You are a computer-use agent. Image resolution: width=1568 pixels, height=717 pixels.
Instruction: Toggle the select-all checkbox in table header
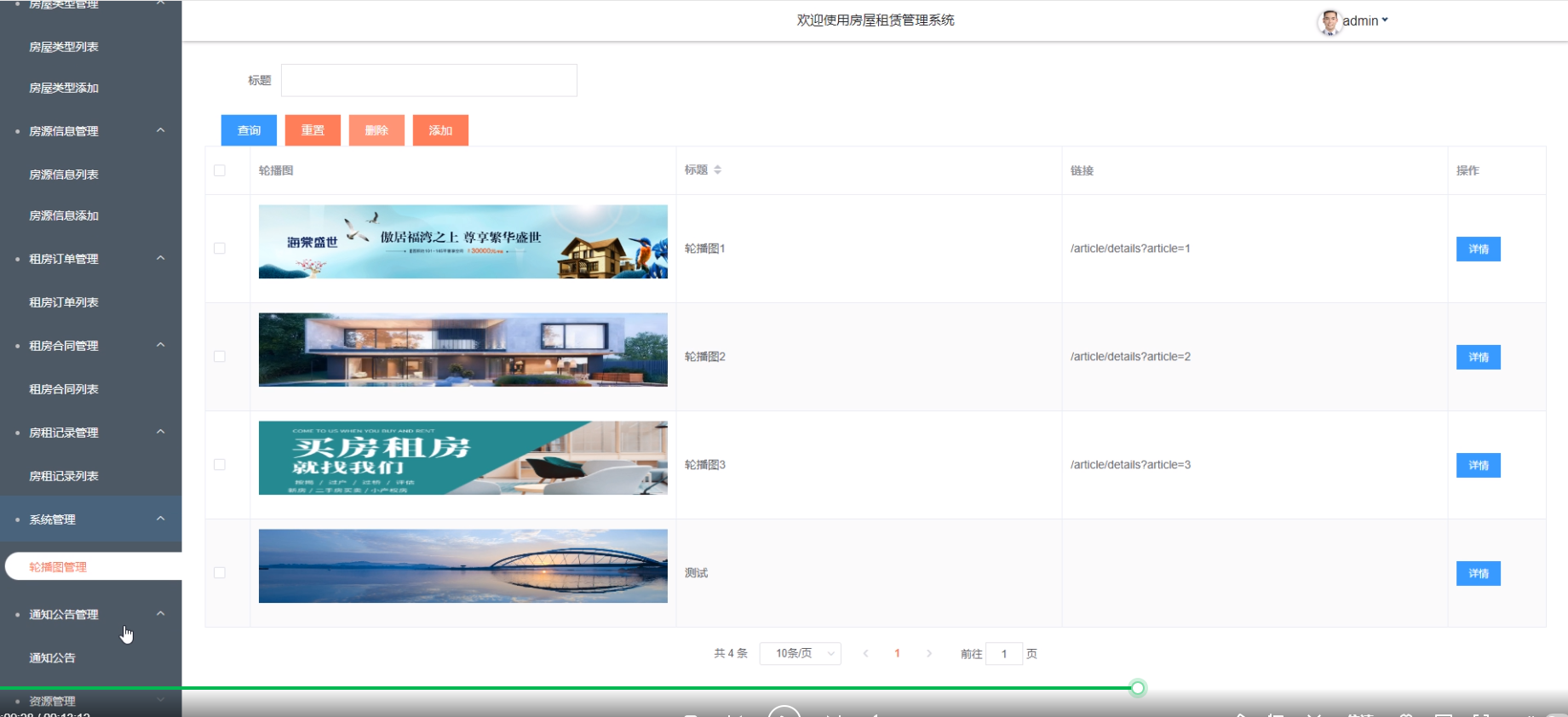pyautogui.click(x=220, y=170)
